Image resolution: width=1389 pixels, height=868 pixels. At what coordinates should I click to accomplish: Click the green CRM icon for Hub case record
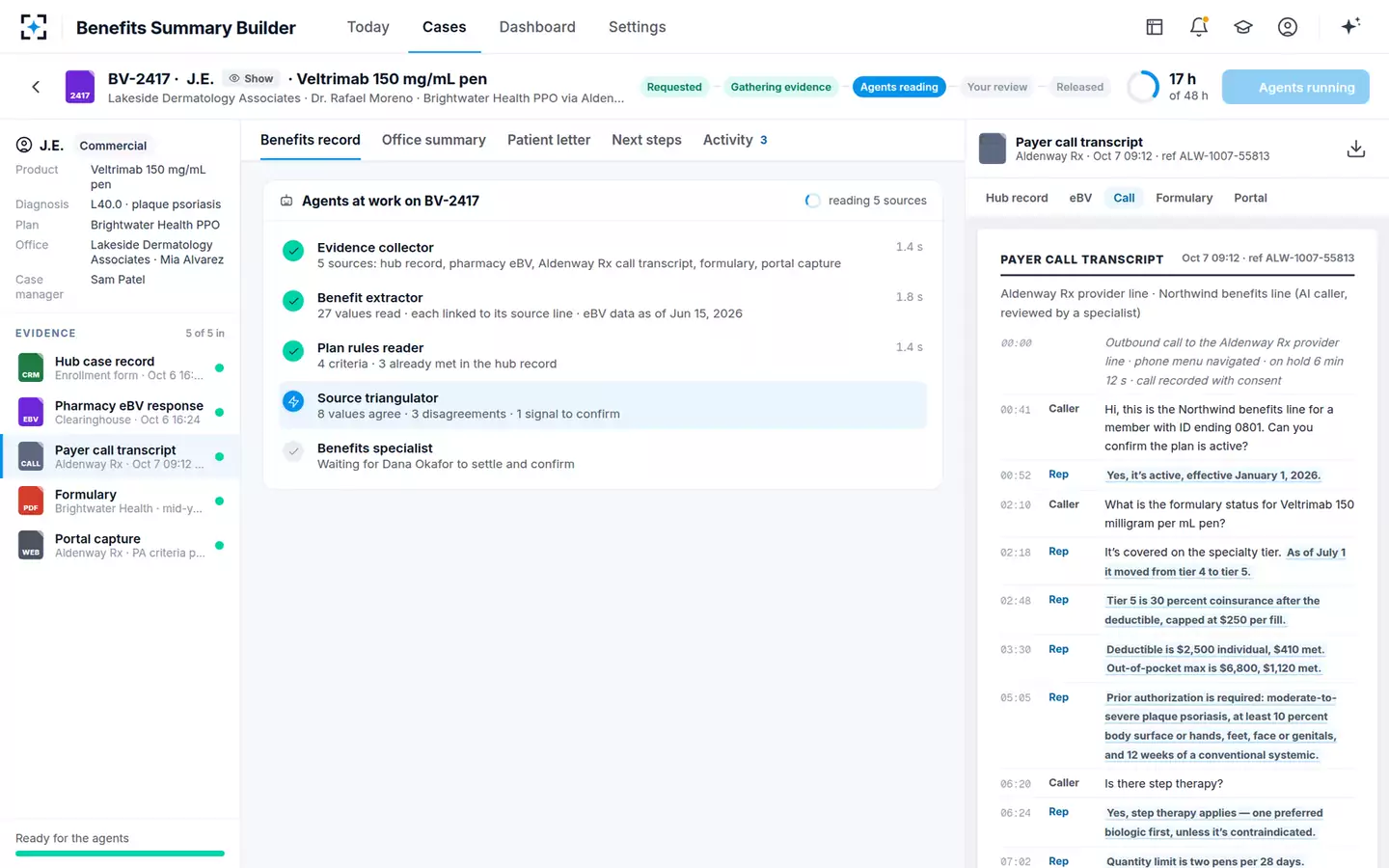pos(31,367)
